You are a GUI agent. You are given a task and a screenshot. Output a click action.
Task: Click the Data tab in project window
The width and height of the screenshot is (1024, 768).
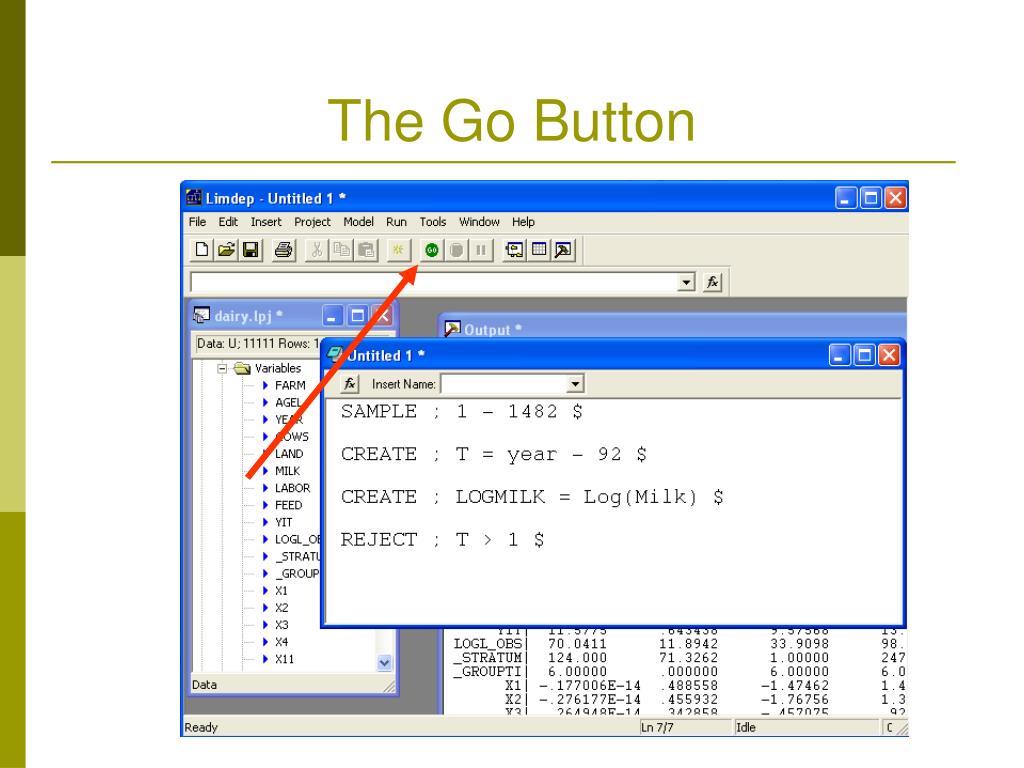204,684
